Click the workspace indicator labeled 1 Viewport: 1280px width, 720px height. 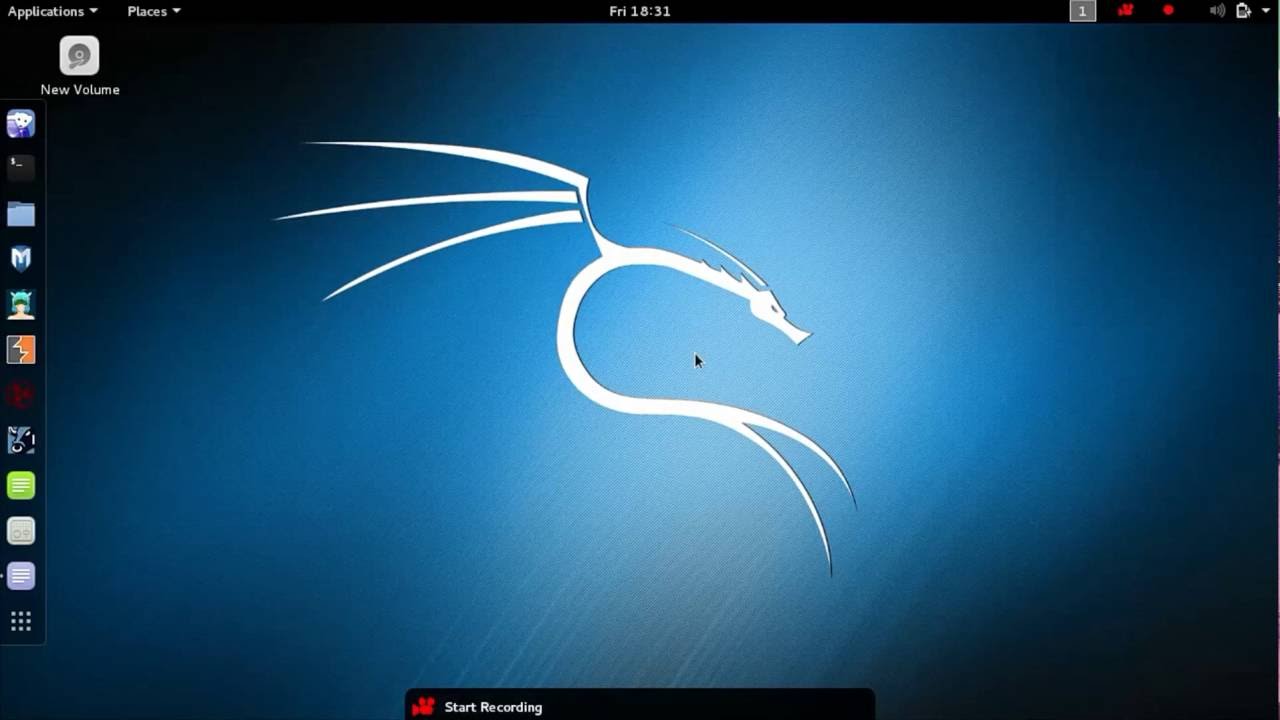[1083, 11]
